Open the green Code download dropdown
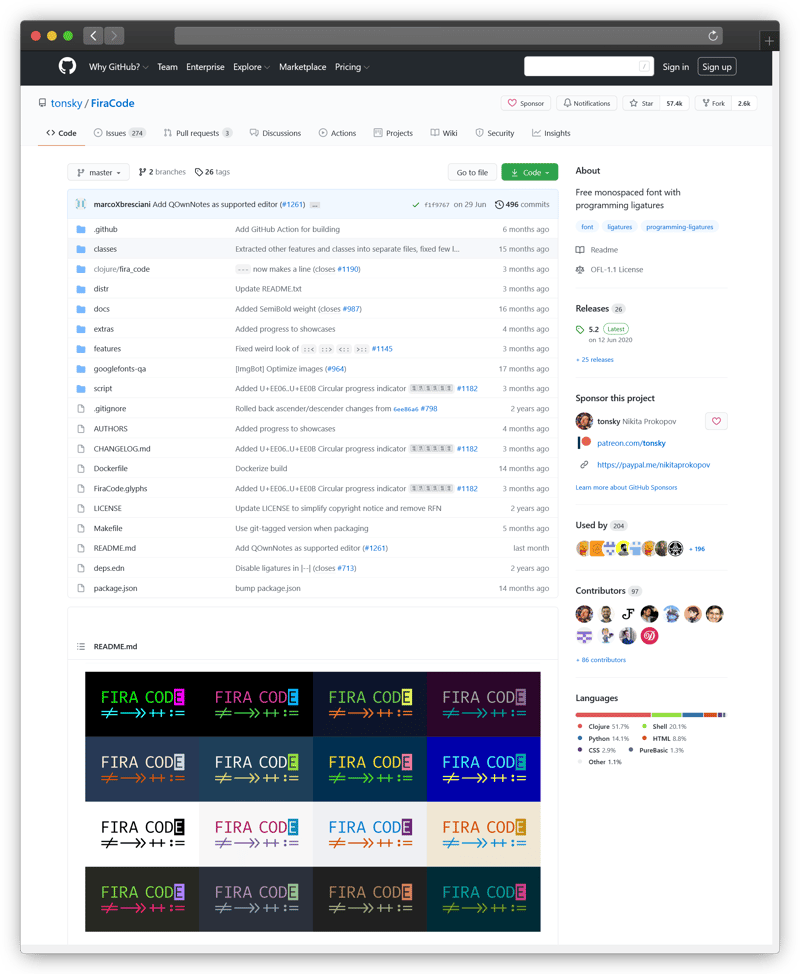This screenshot has height=974, width=800. [x=530, y=172]
